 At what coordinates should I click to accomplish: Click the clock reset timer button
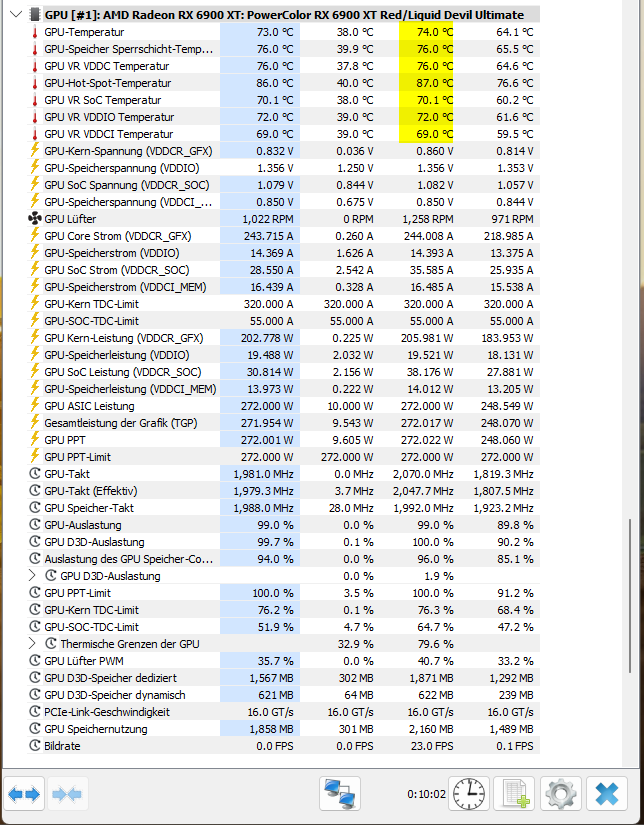click(x=469, y=793)
